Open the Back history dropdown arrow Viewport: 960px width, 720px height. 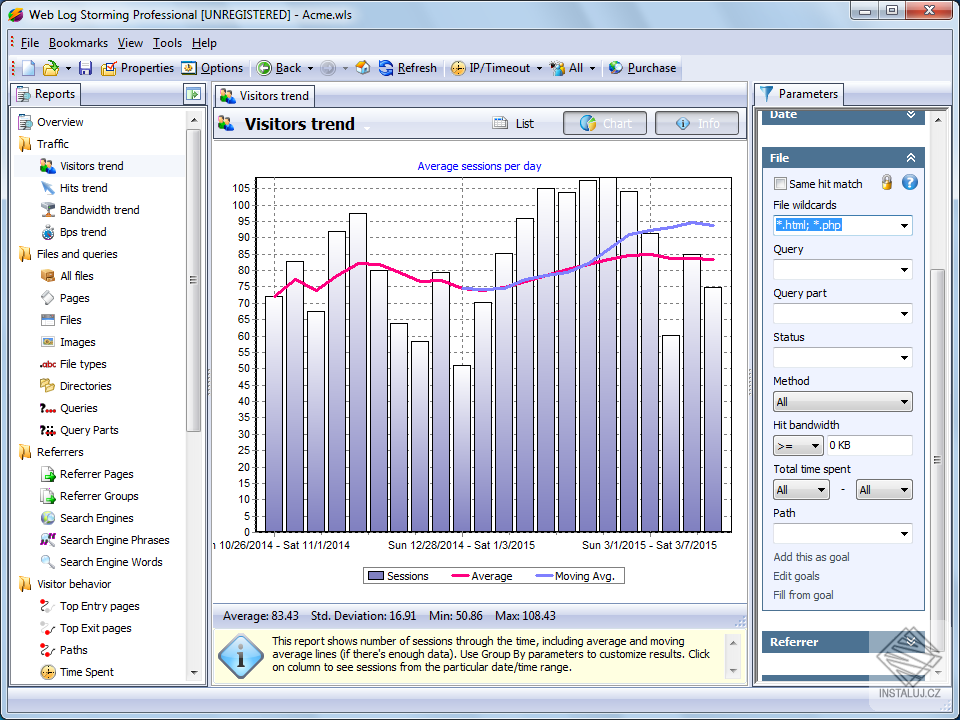(310, 68)
